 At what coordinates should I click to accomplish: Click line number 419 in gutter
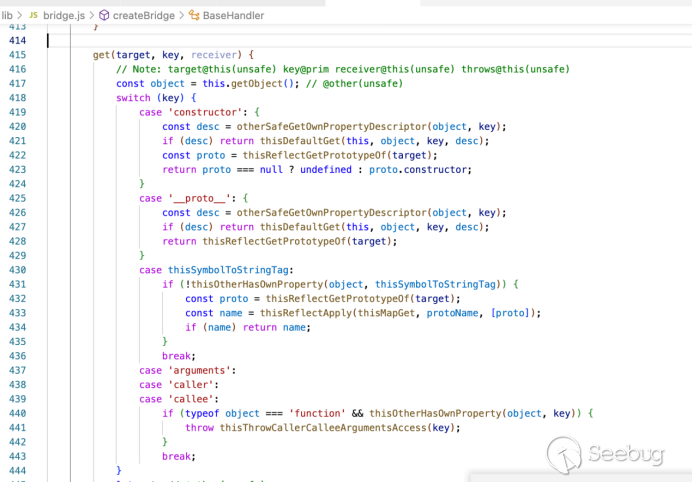tap(18, 112)
